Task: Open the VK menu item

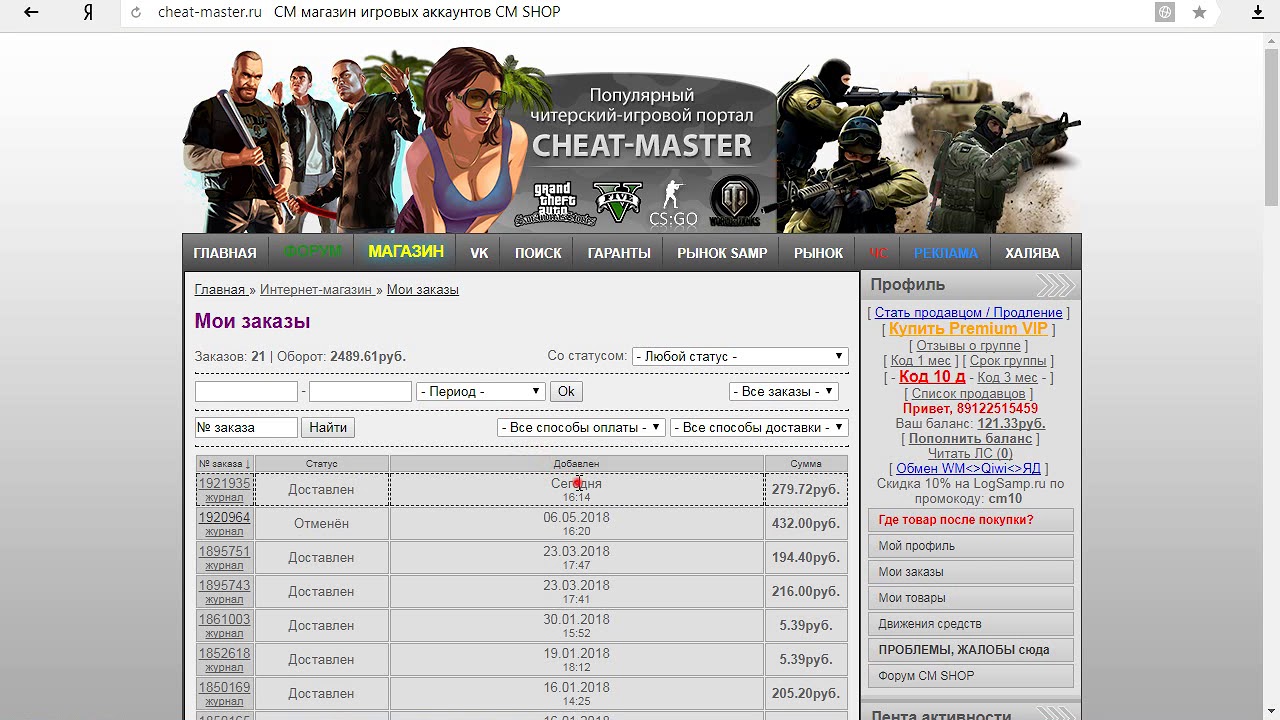Action: click(479, 253)
